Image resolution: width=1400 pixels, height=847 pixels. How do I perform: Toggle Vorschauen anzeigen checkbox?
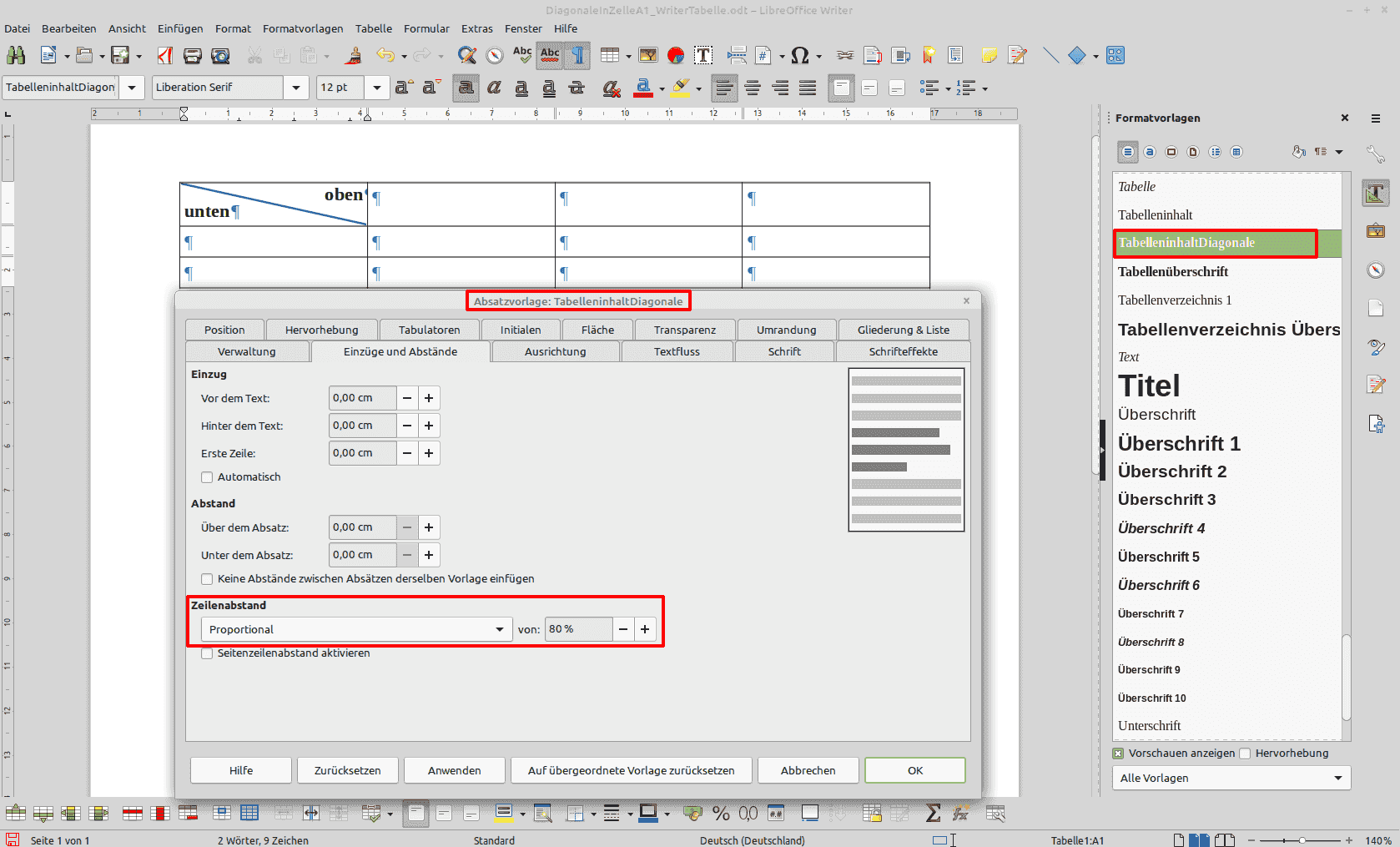point(1118,754)
